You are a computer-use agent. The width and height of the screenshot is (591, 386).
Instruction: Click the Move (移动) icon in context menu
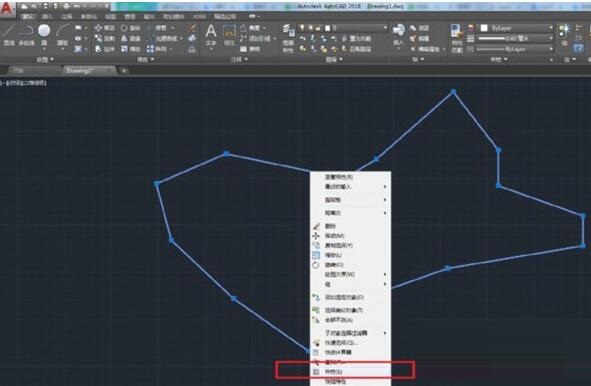316,236
